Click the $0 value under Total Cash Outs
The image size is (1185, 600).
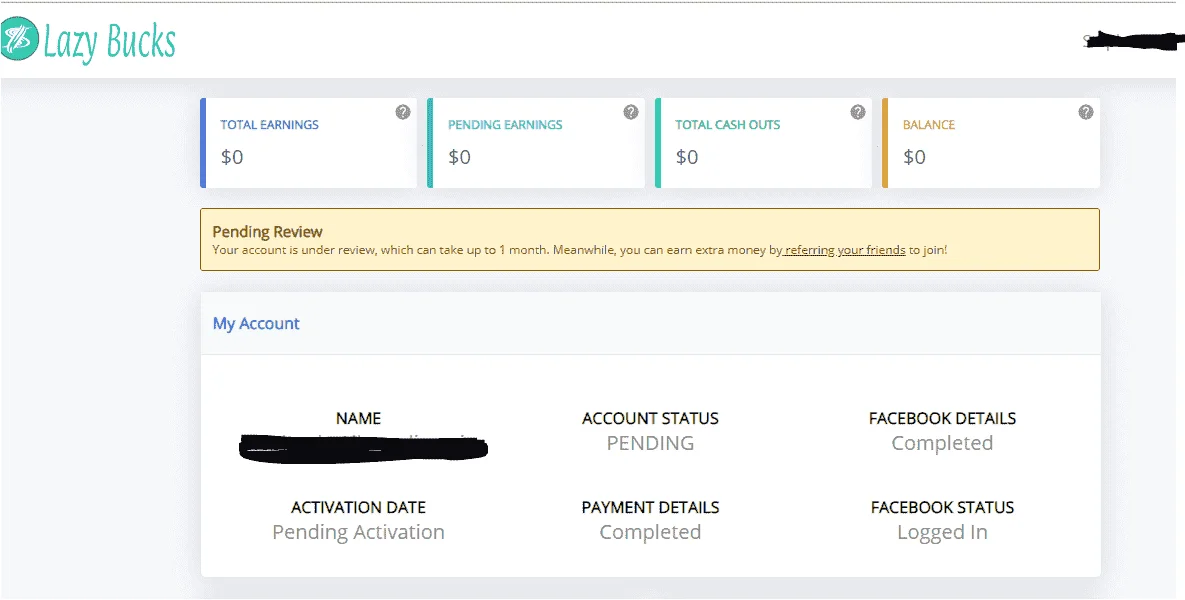pyautogui.click(x=687, y=157)
